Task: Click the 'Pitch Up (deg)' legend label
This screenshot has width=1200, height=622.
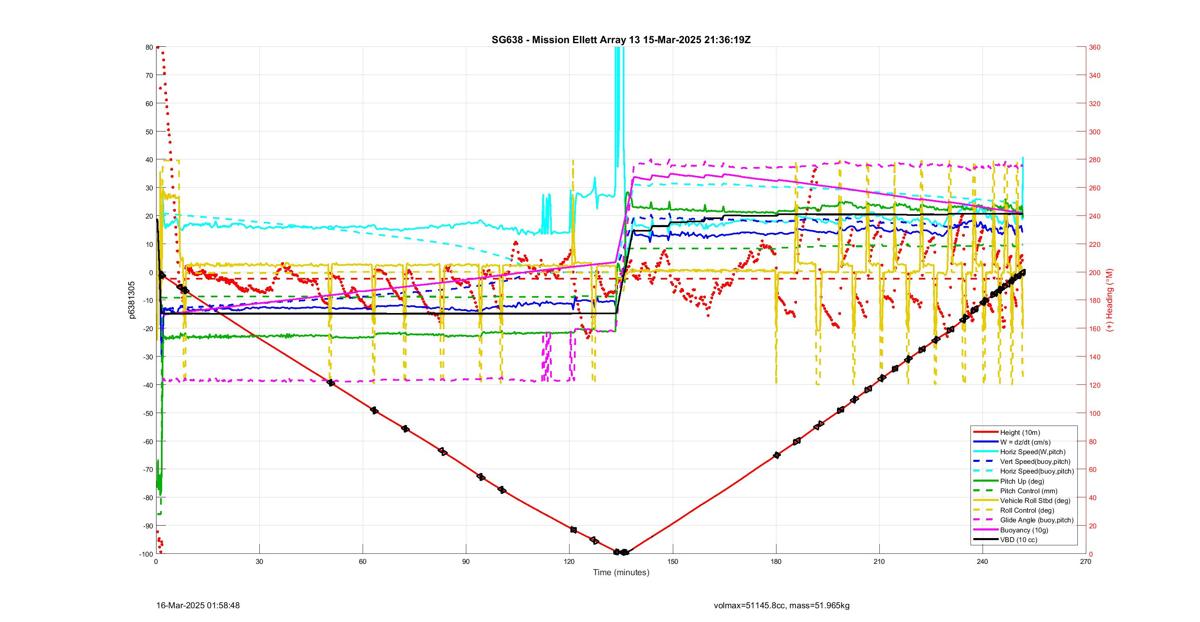Action: pyautogui.click(x=1024, y=480)
